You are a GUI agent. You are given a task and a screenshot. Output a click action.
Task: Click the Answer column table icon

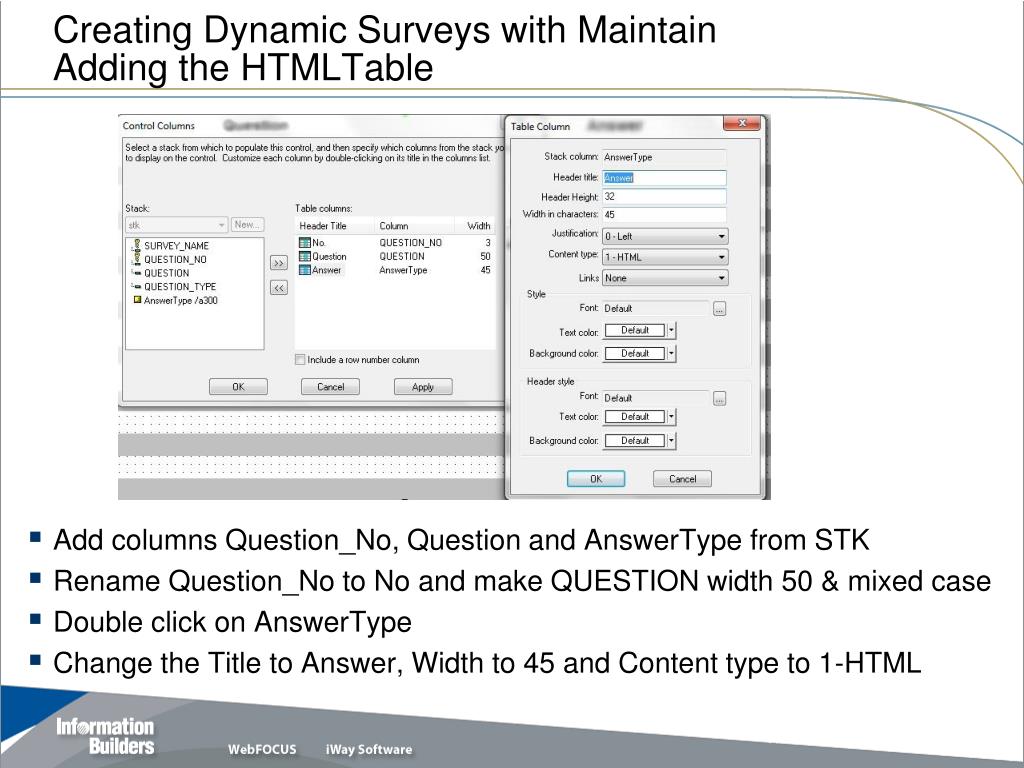pyautogui.click(x=304, y=270)
